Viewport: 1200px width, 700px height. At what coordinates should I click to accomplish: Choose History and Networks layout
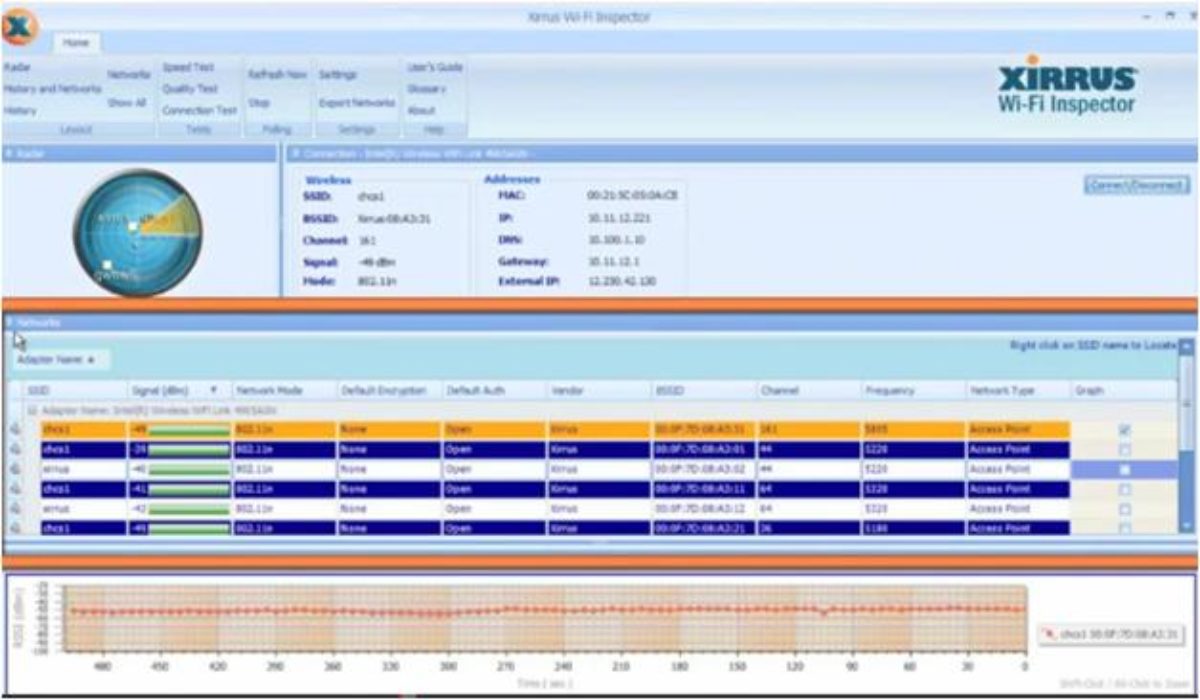[52, 89]
